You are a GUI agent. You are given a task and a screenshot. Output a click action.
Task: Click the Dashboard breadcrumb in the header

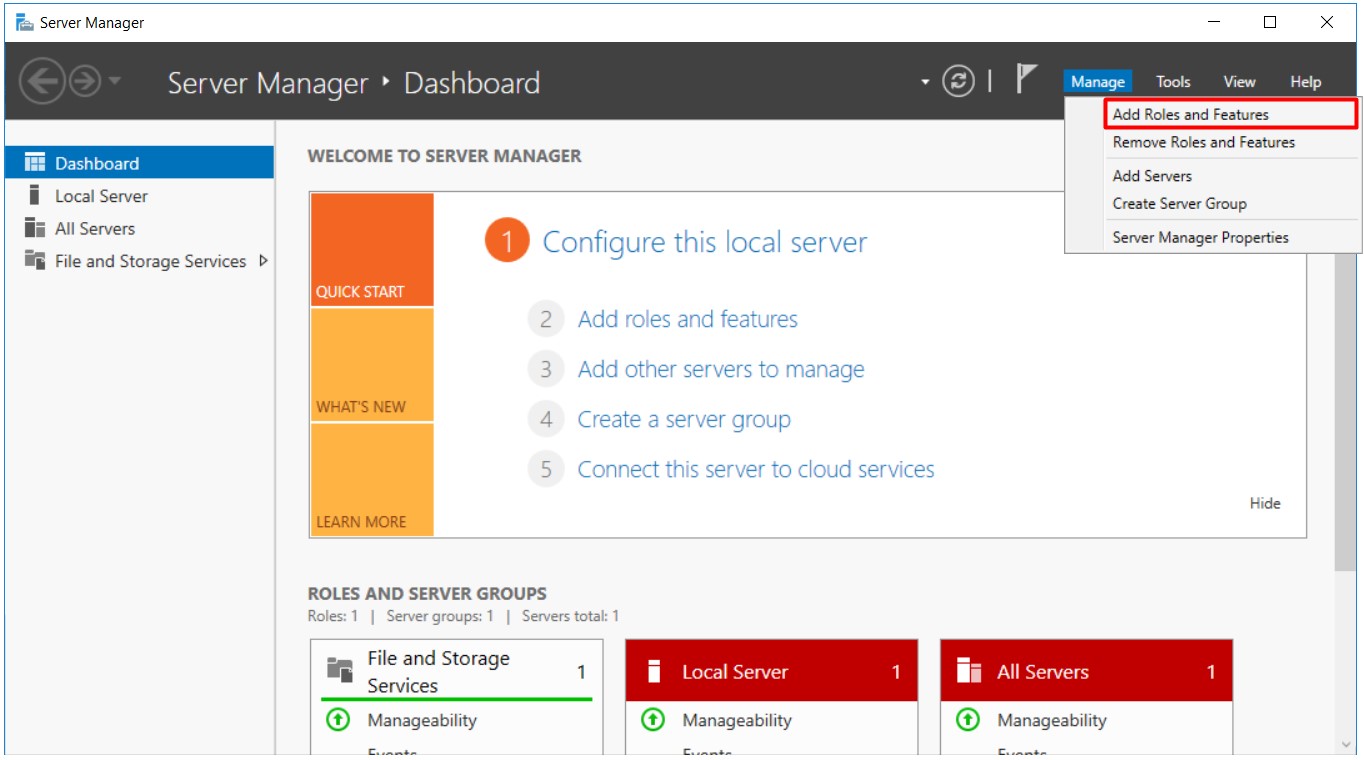tap(472, 83)
